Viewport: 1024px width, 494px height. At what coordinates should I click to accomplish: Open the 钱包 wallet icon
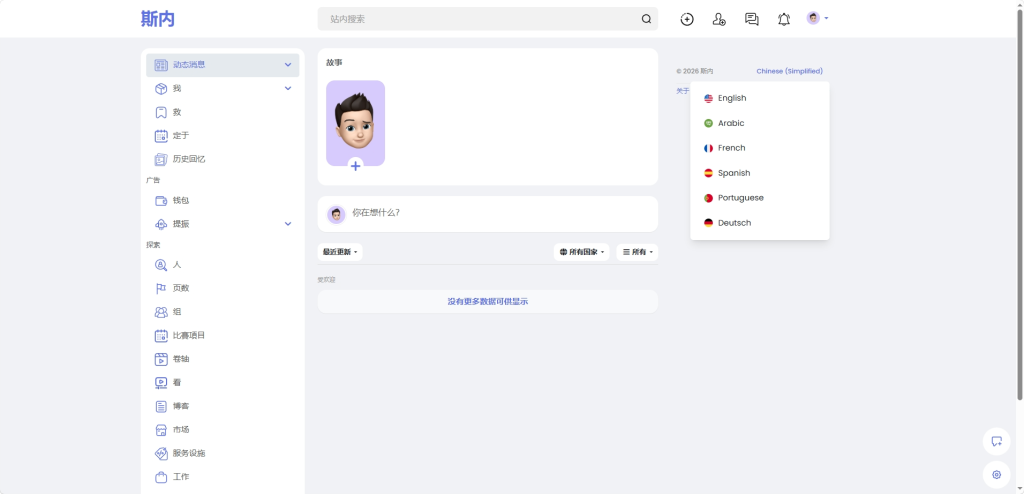161,201
